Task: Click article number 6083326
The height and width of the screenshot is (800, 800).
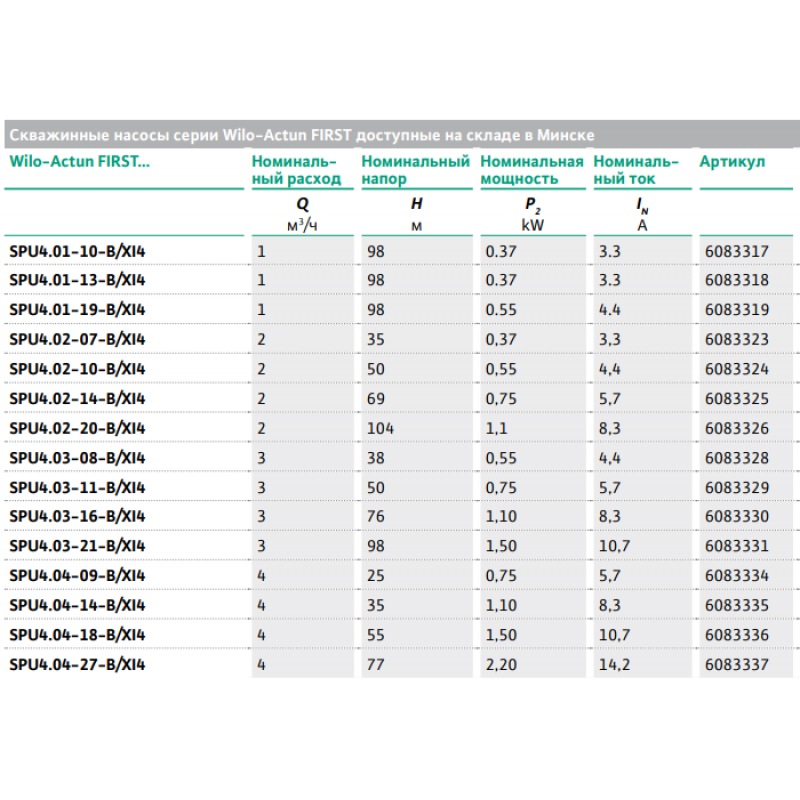Action: [x=737, y=428]
